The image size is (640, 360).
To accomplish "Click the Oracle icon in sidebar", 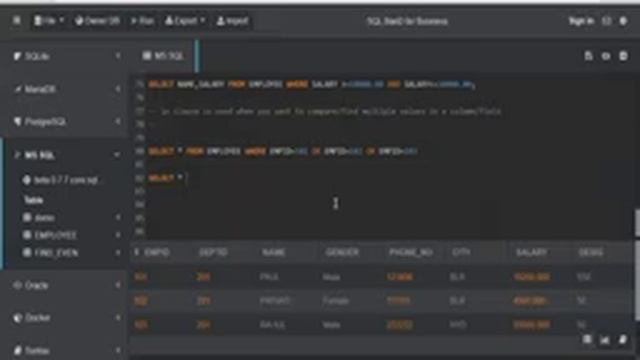I will tap(17, 285).
